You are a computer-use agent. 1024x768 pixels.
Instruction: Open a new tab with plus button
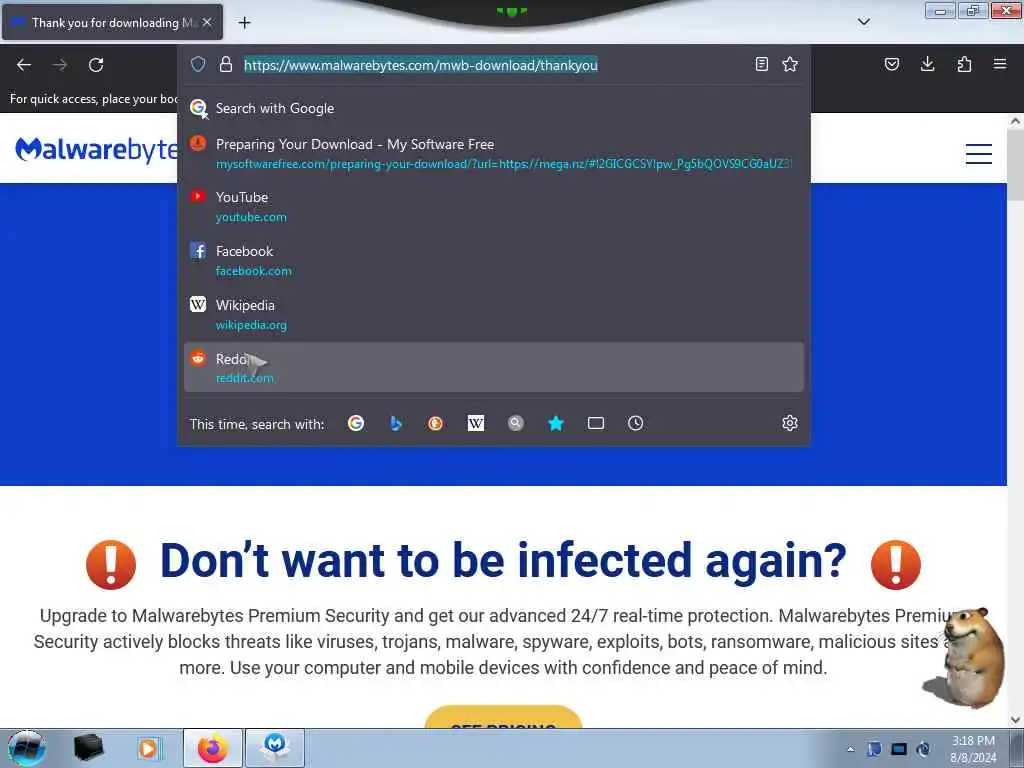(x=244, y=23)
